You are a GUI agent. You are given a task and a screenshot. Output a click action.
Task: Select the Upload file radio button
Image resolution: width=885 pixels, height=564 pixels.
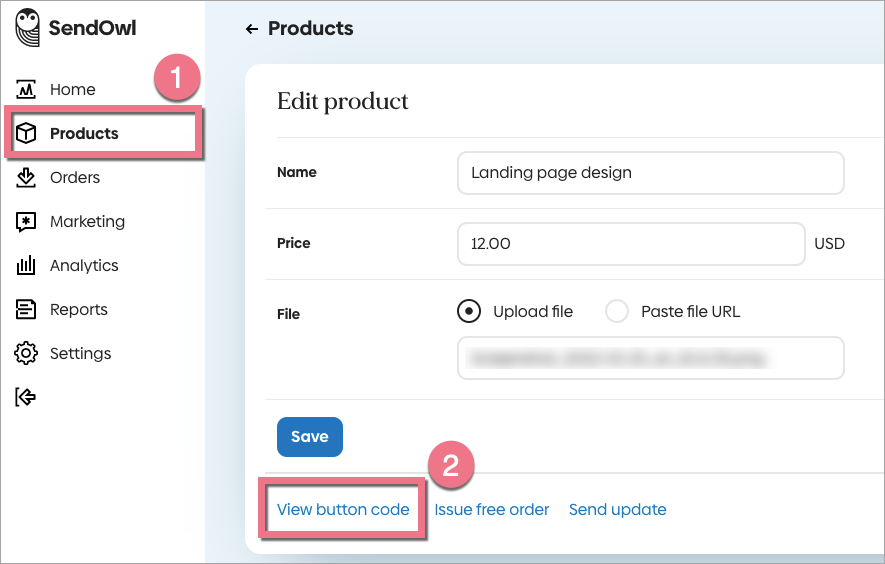(x=468, y=311)
